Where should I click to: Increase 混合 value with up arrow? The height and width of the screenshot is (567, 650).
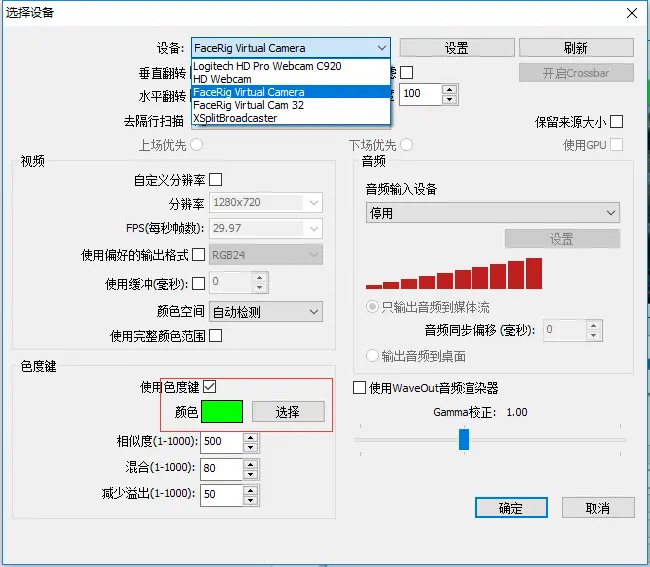250,463
